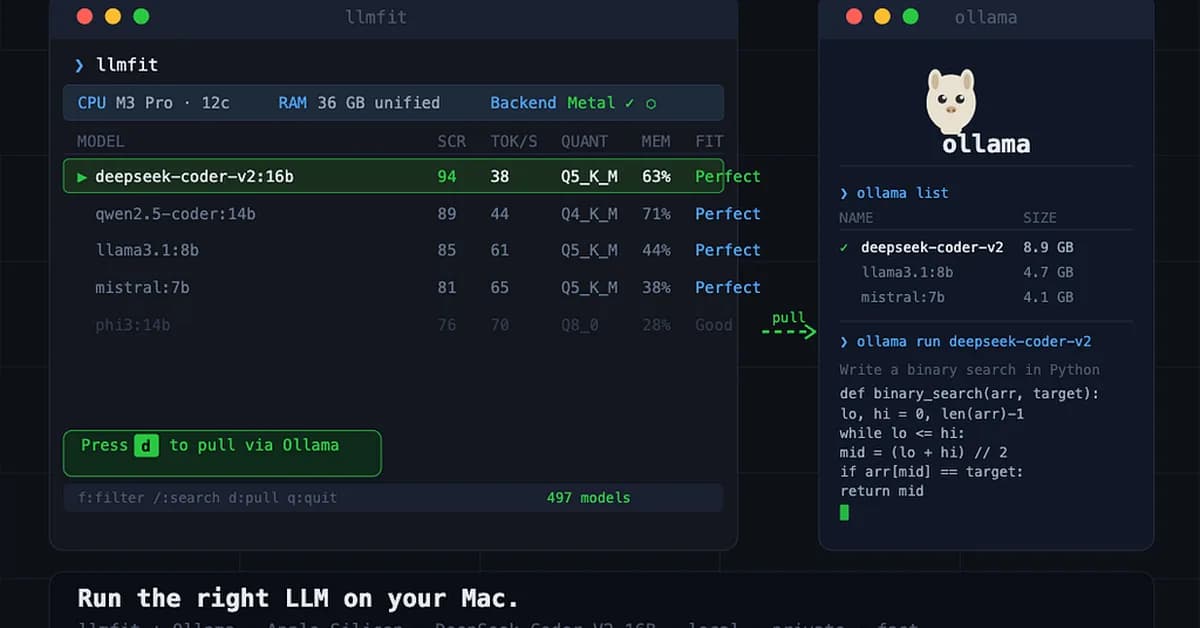
Task: Maximize the llmfit window with green button
Action: pos(141,16)
